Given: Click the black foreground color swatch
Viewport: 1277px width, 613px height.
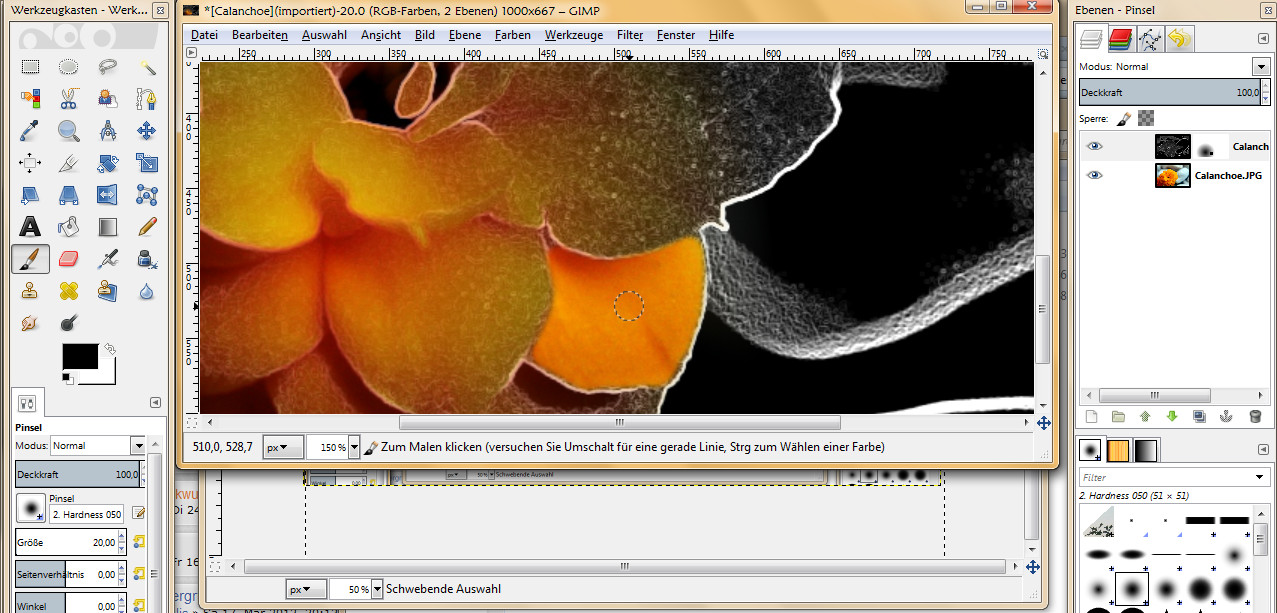Looking at the screenshot, I should tap(80, 356).
